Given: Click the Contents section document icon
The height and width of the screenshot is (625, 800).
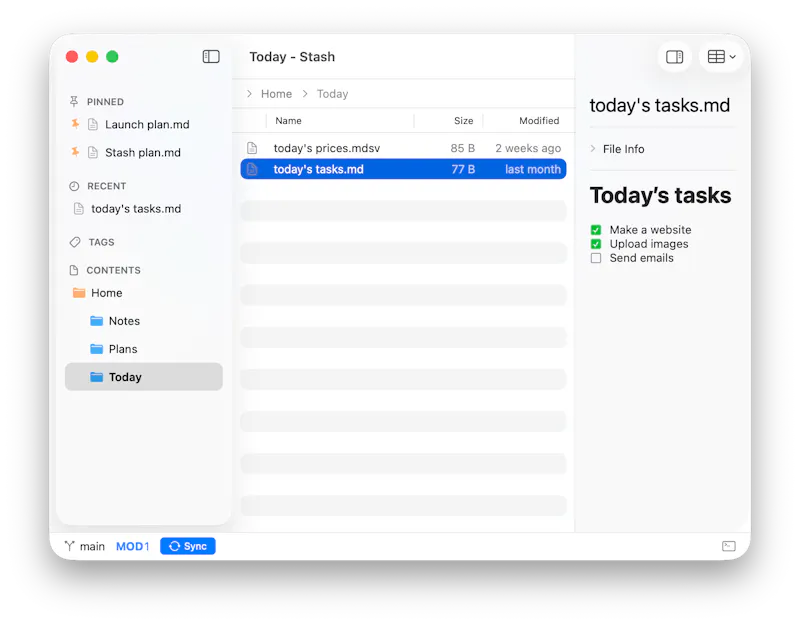Looking at the screenshot, I should click(x=74, y=270).
